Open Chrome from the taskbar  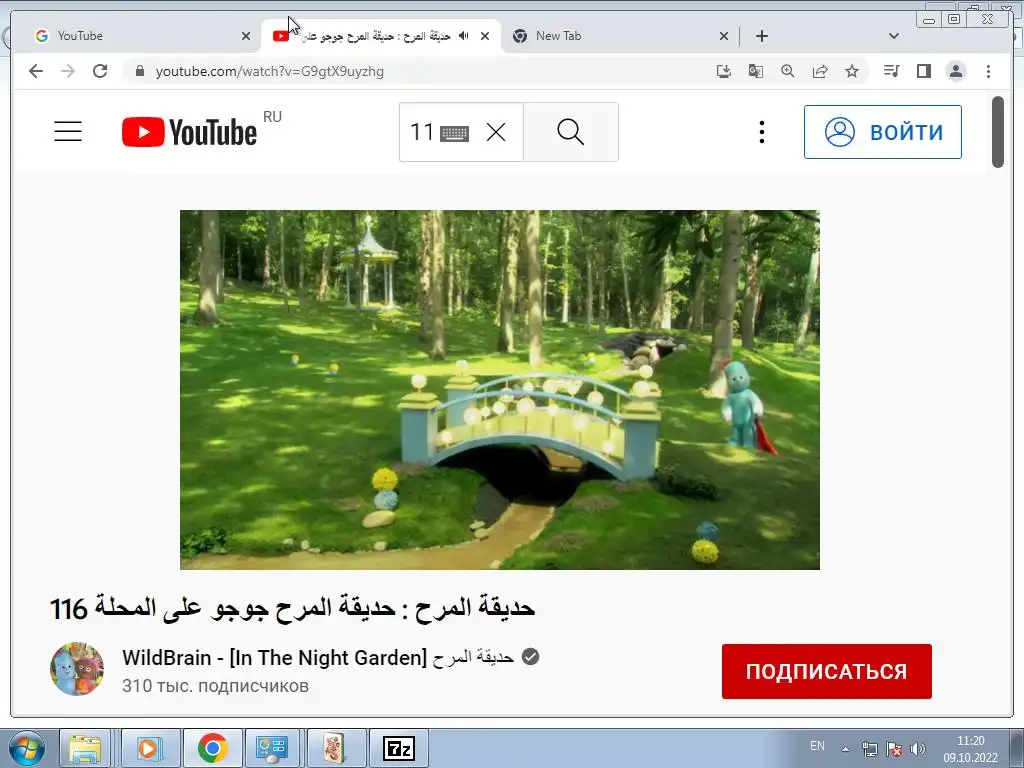click(x=213, y=748)
